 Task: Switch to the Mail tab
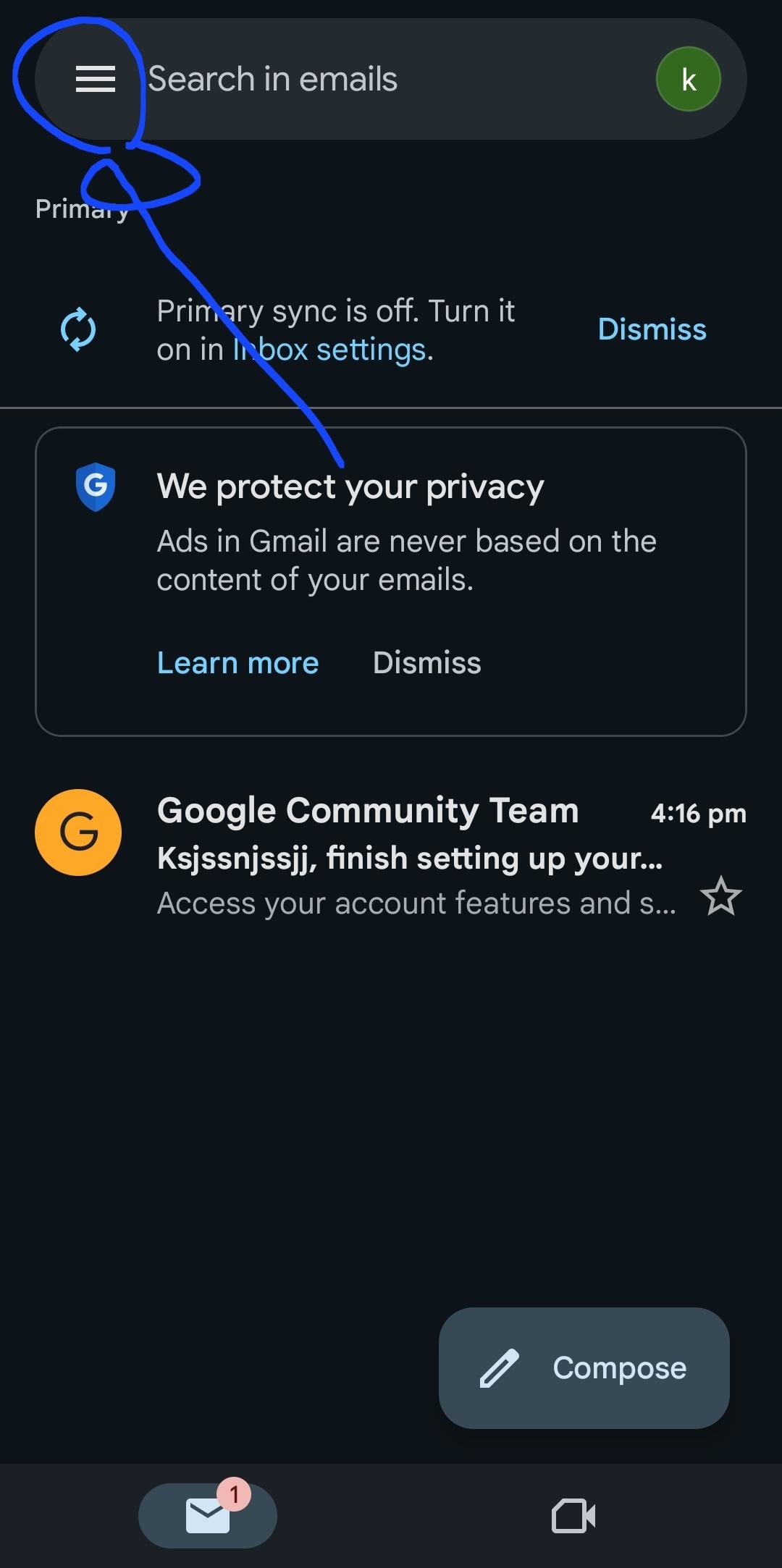(208, 1515)
